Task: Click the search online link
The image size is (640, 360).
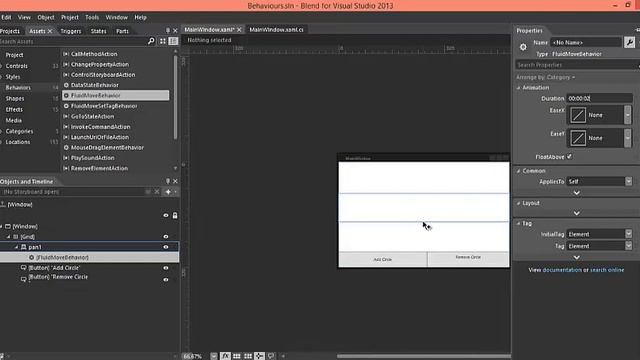Action: click(x=607, y=270)
